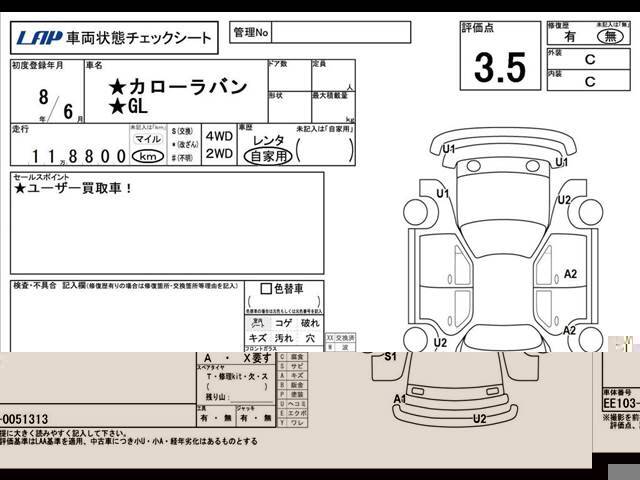640x480 pixels.
Task: Check the 色替車 checkbox
Action: click(265, 290)
